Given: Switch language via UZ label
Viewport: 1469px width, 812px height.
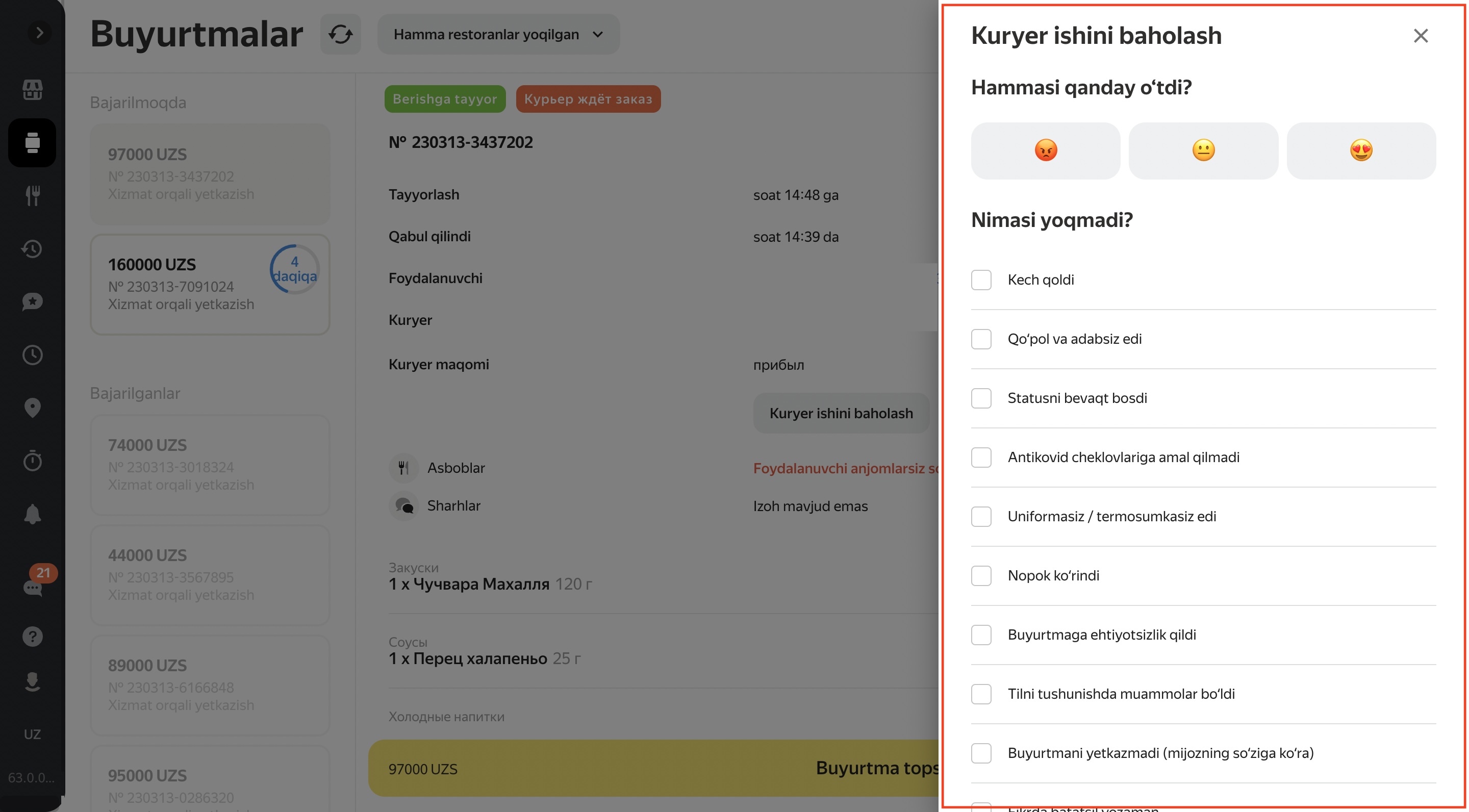Looking at the screenshot, I should click(33, 734).
